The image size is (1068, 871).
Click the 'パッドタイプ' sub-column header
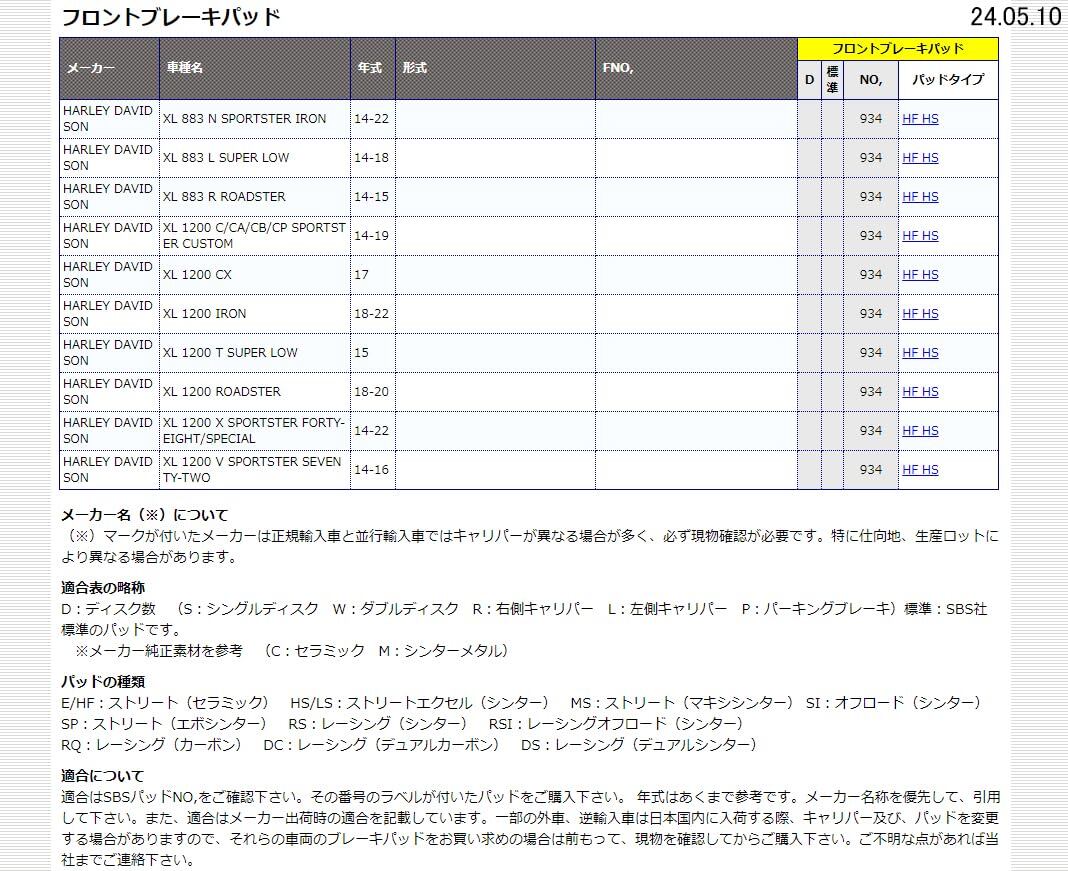point(948,80)
